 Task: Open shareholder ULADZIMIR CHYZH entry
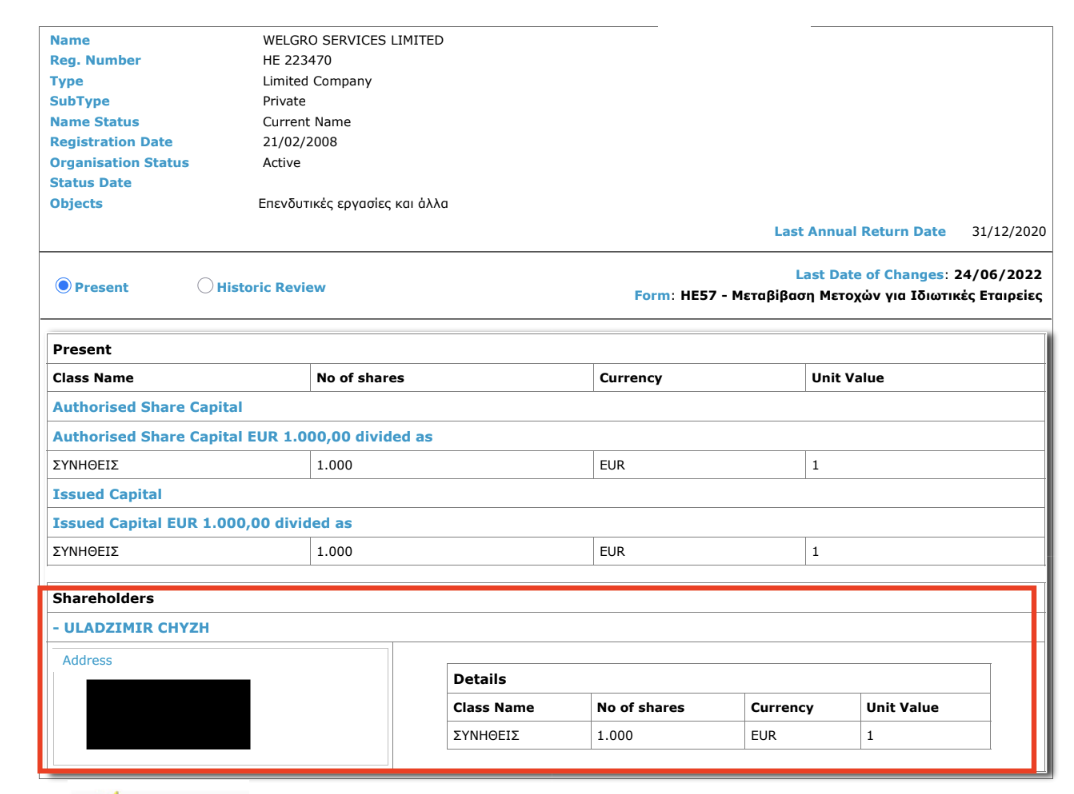pos(131,628)
